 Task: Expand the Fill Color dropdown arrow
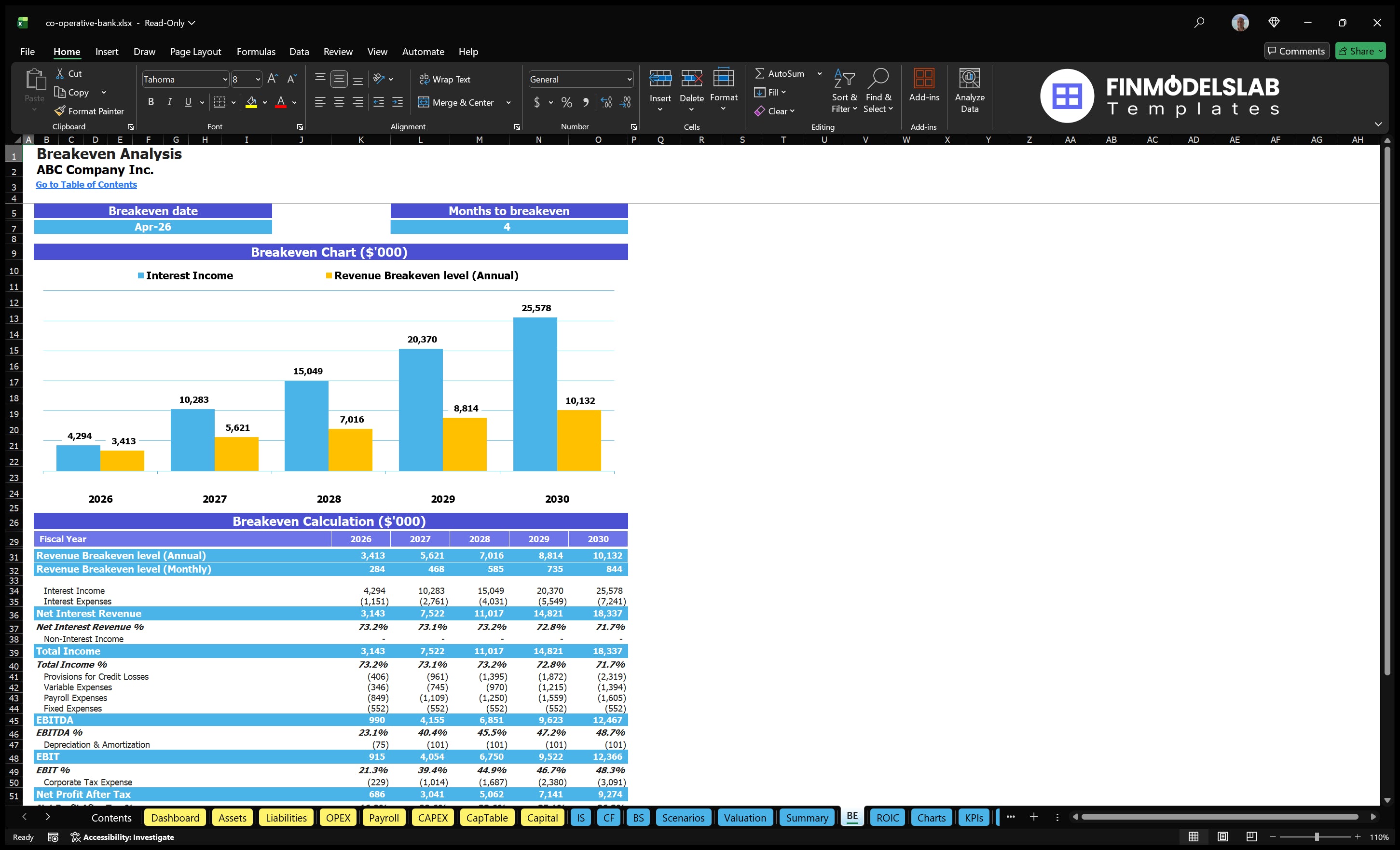[x=265, y=103]
